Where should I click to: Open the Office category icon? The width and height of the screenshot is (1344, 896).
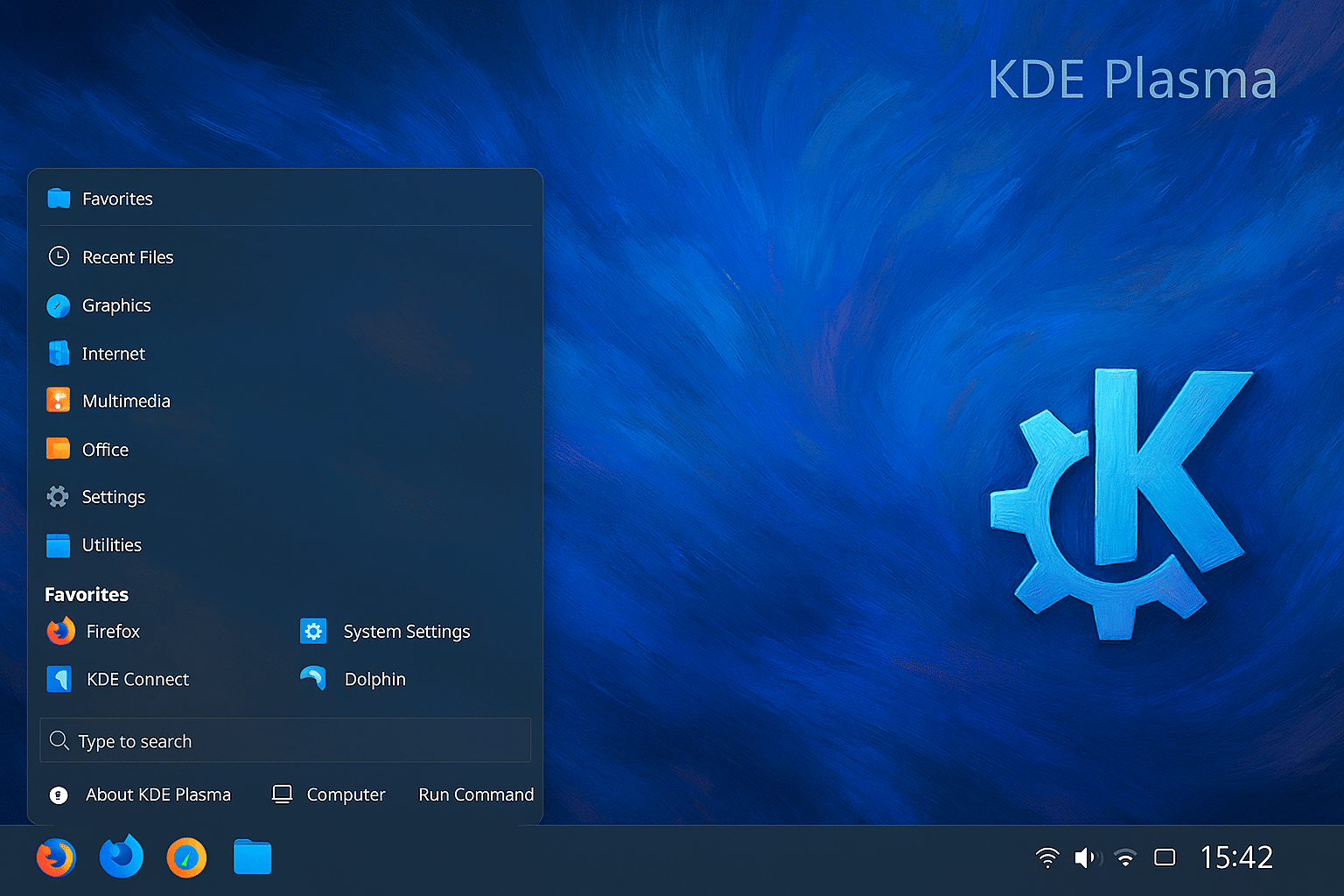(x=59, y=448)
